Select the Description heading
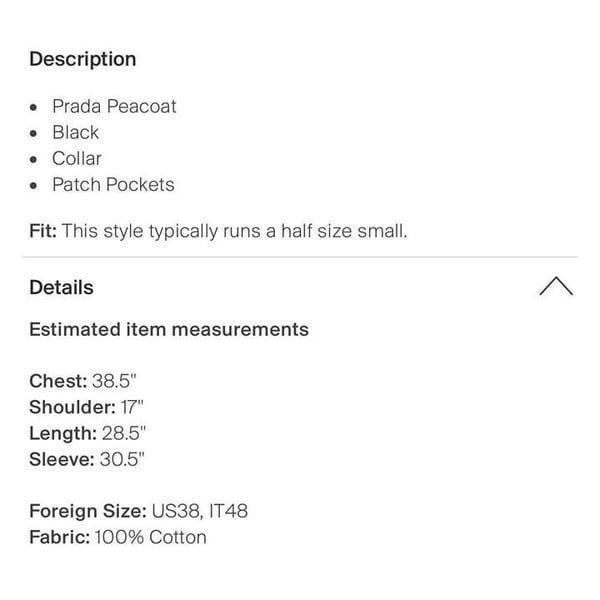Viewport: 600px width, 600px height. coord(83,59)
